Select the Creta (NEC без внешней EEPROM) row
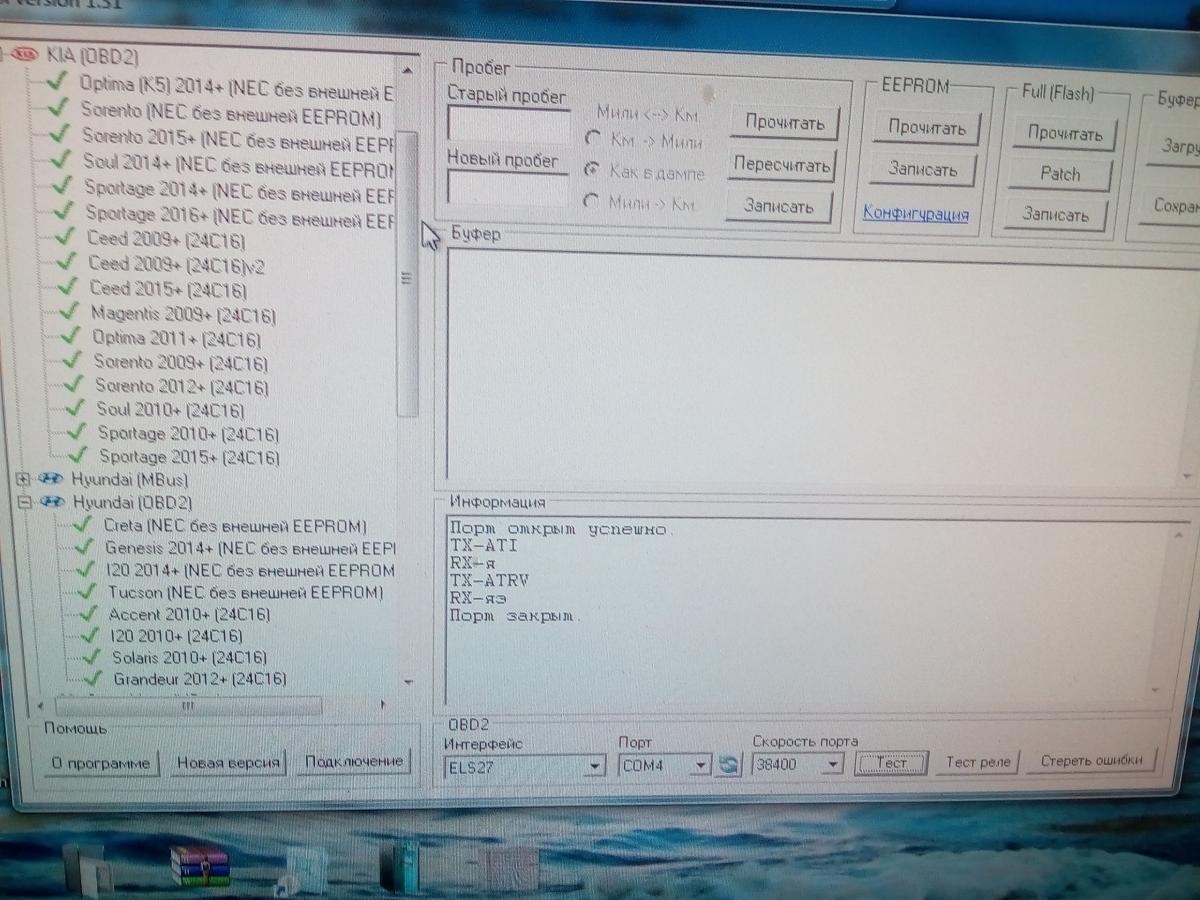Viewport: 1200px width, 900px height. pos(235,525)
